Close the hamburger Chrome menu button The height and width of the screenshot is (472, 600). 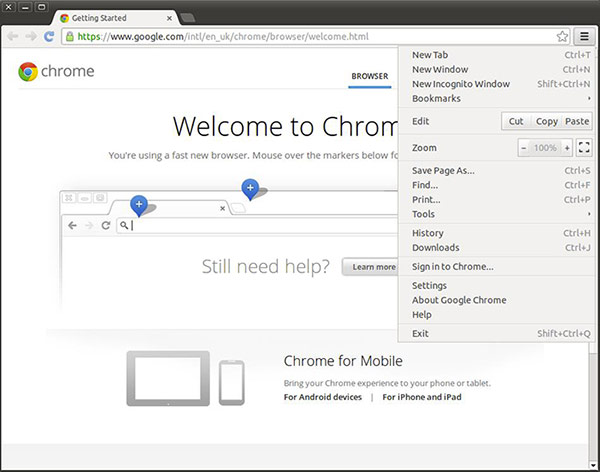[584, 36]
